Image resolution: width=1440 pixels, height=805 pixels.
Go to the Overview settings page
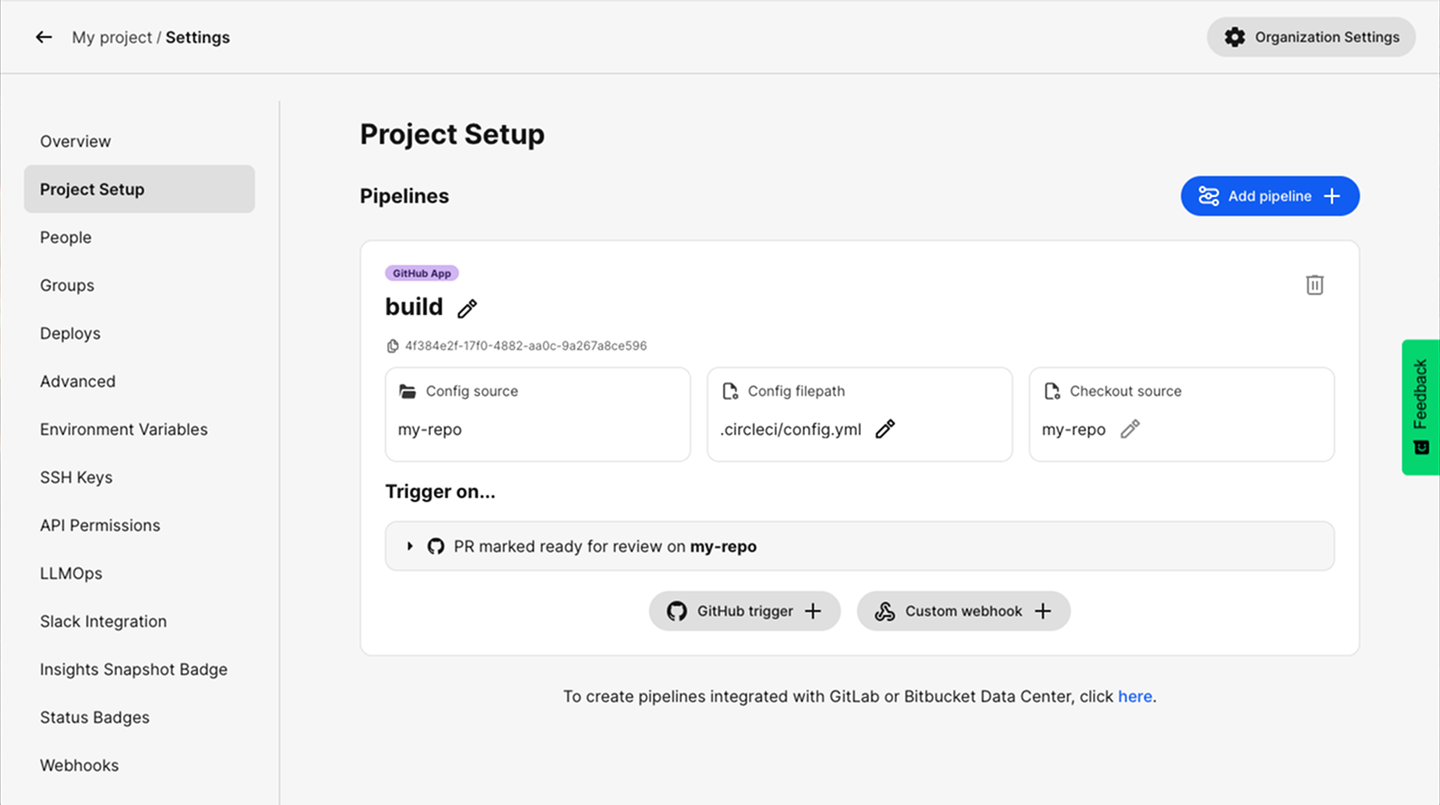pyautogui.click(x=76, y=141)
